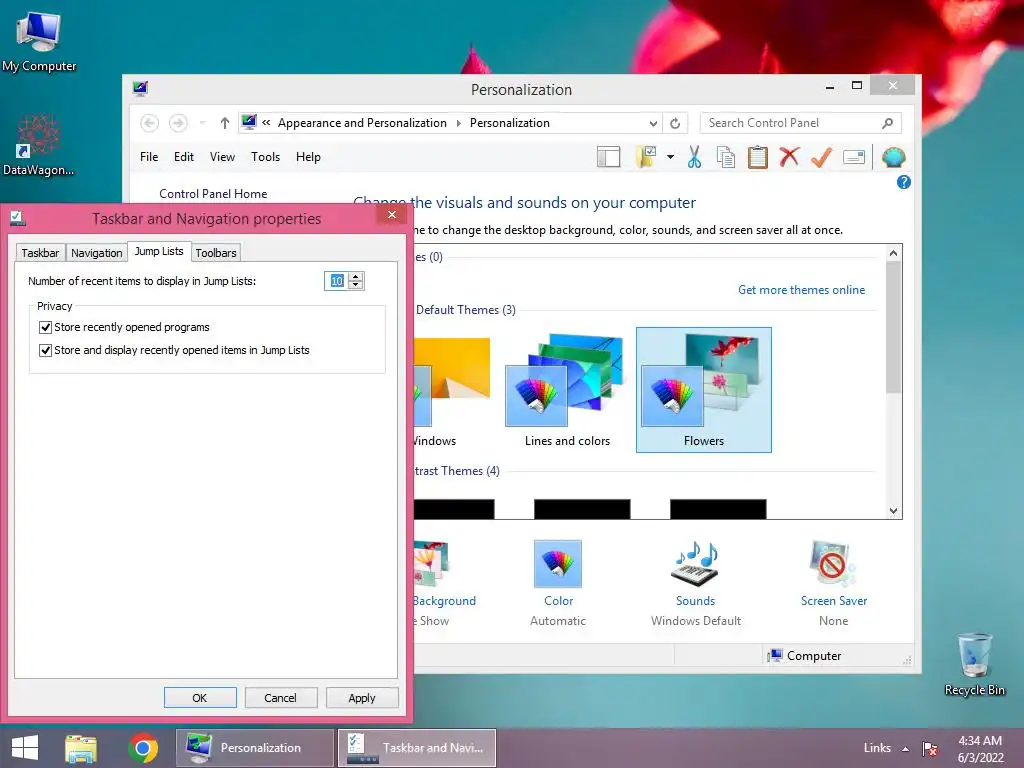Open the Help menu

click(x=308, y=157)
